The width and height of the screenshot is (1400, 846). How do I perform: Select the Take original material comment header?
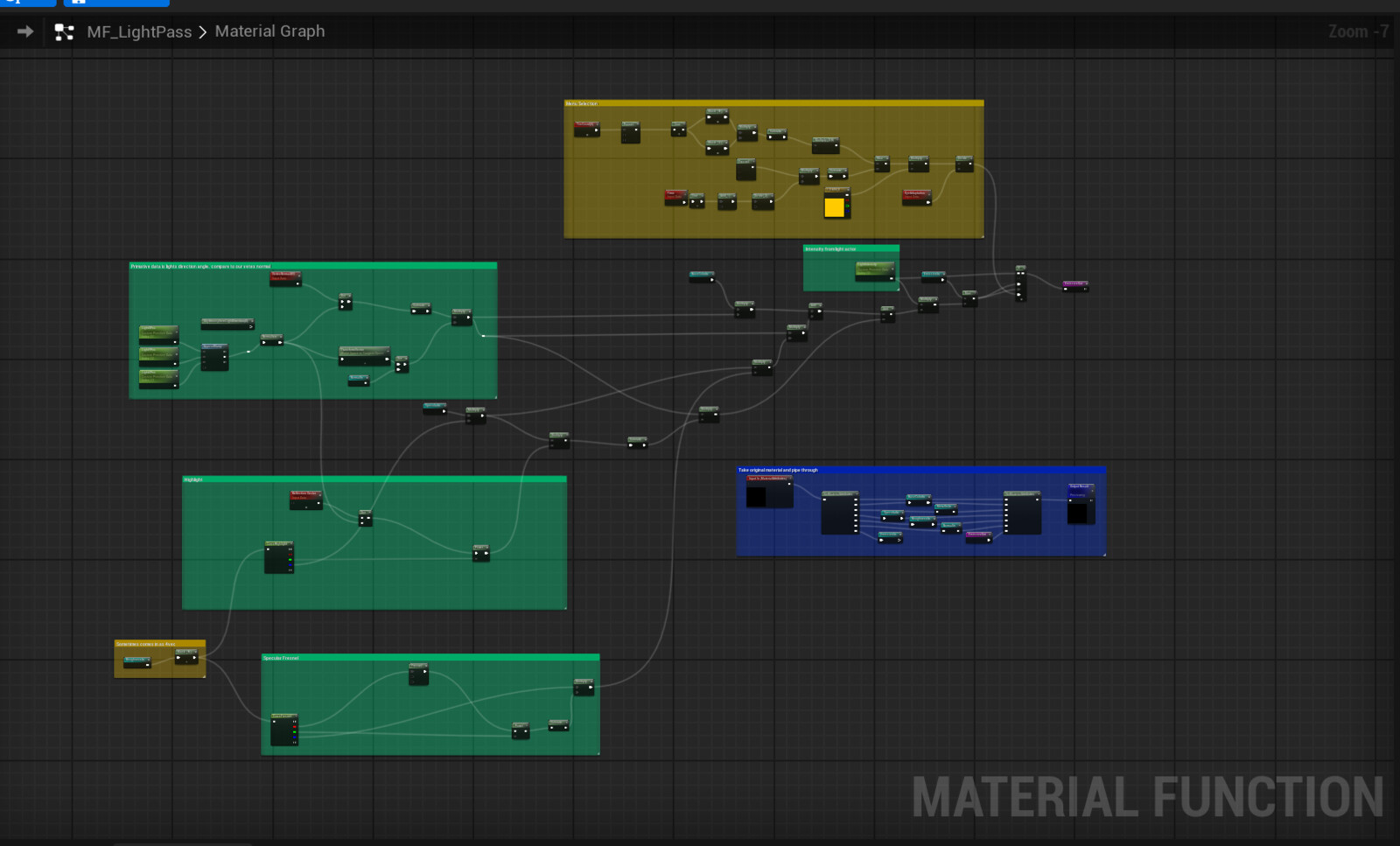click(920, 470)
